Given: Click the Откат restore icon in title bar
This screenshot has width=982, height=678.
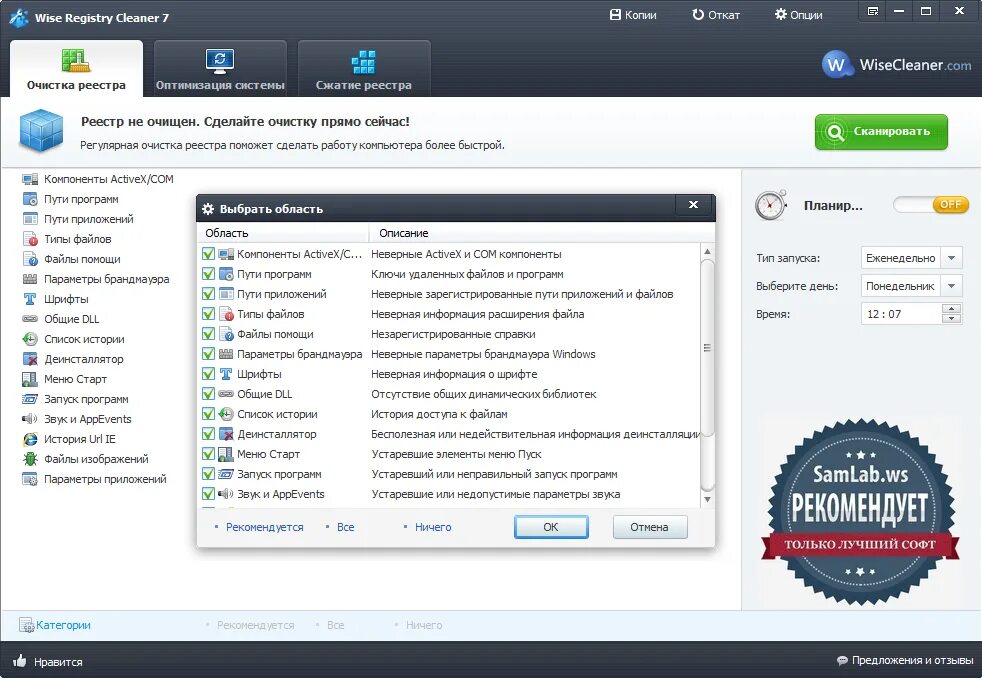Looking at the screenshot, I should pyautogui.click(x=698, y=14).
